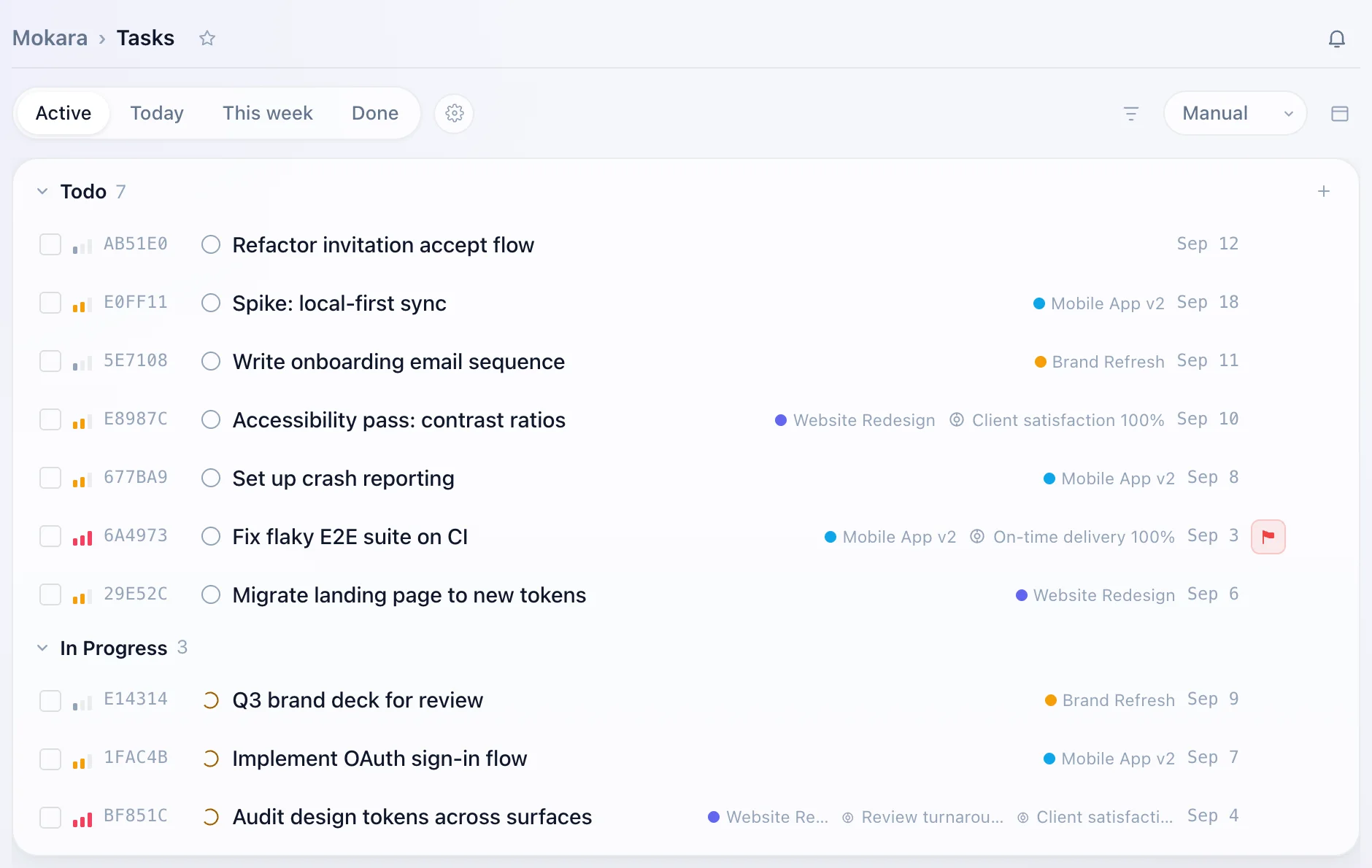This screenshot has height=868, width=1372.
Task: Click in-progress status icon for Q3 brand deck
Action: (x=211, y=700)
